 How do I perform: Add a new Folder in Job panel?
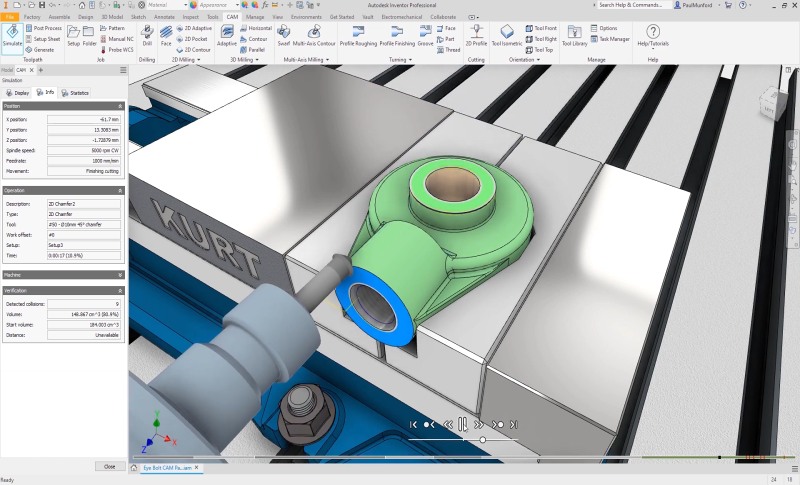click(x=89, y=36)
